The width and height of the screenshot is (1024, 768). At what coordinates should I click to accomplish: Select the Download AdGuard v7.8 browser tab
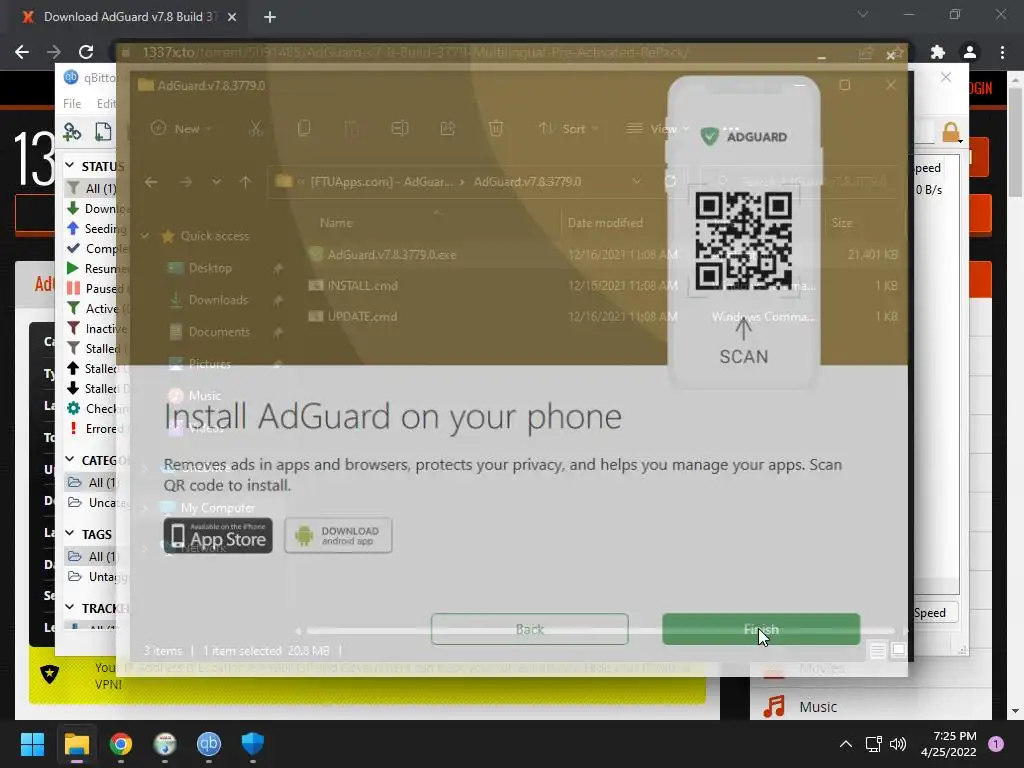(126, 17)
